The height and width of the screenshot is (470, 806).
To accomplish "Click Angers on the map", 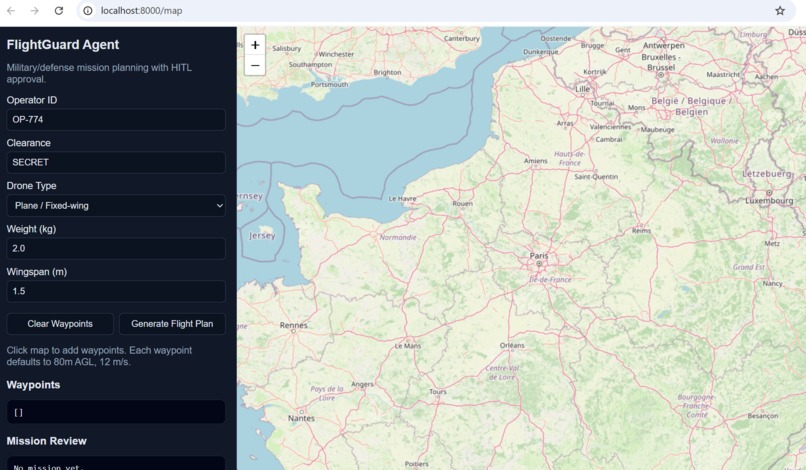I will [x=362, y=384].
